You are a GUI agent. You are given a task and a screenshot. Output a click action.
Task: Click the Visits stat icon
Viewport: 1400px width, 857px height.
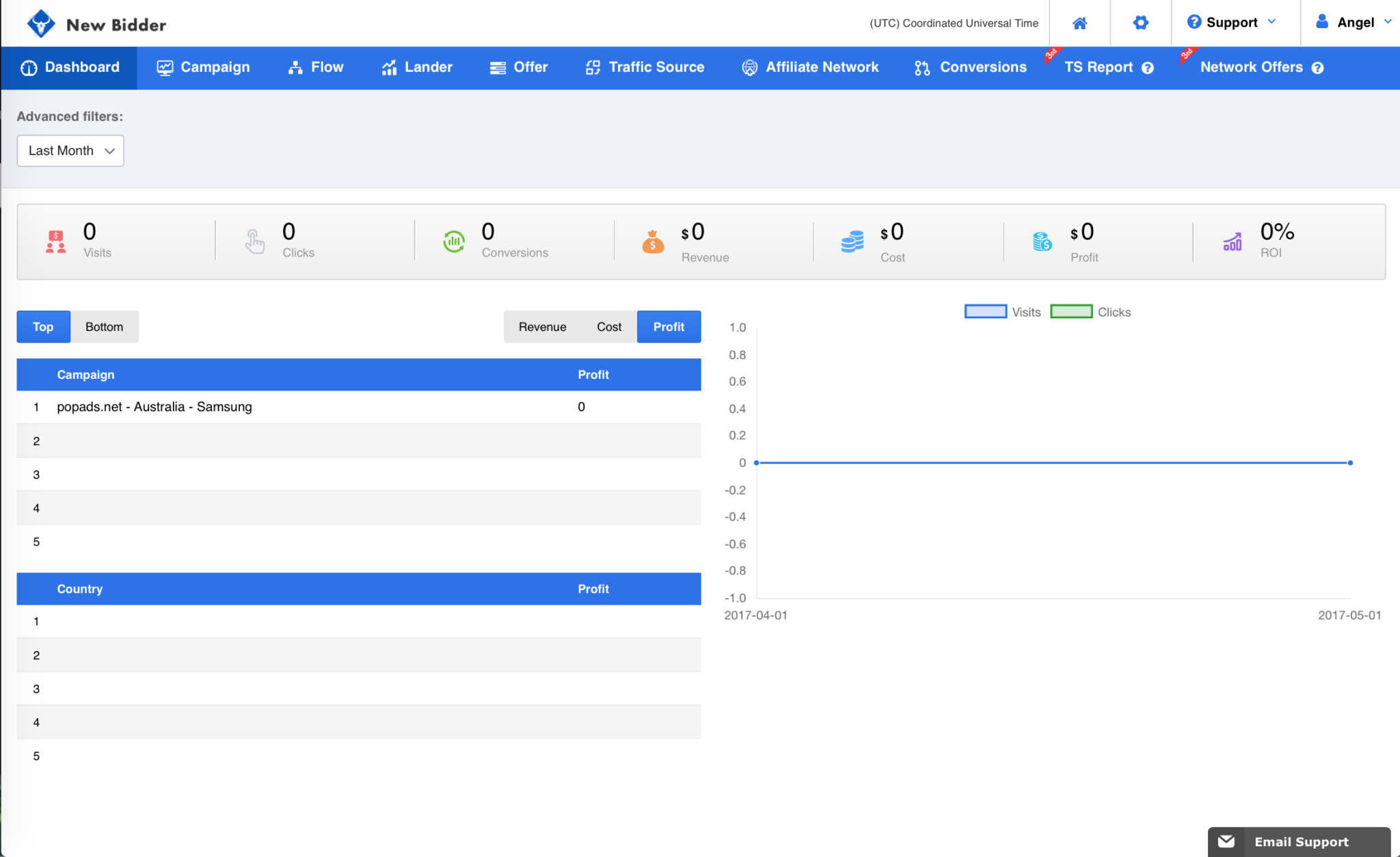click(x=55, y=241)
